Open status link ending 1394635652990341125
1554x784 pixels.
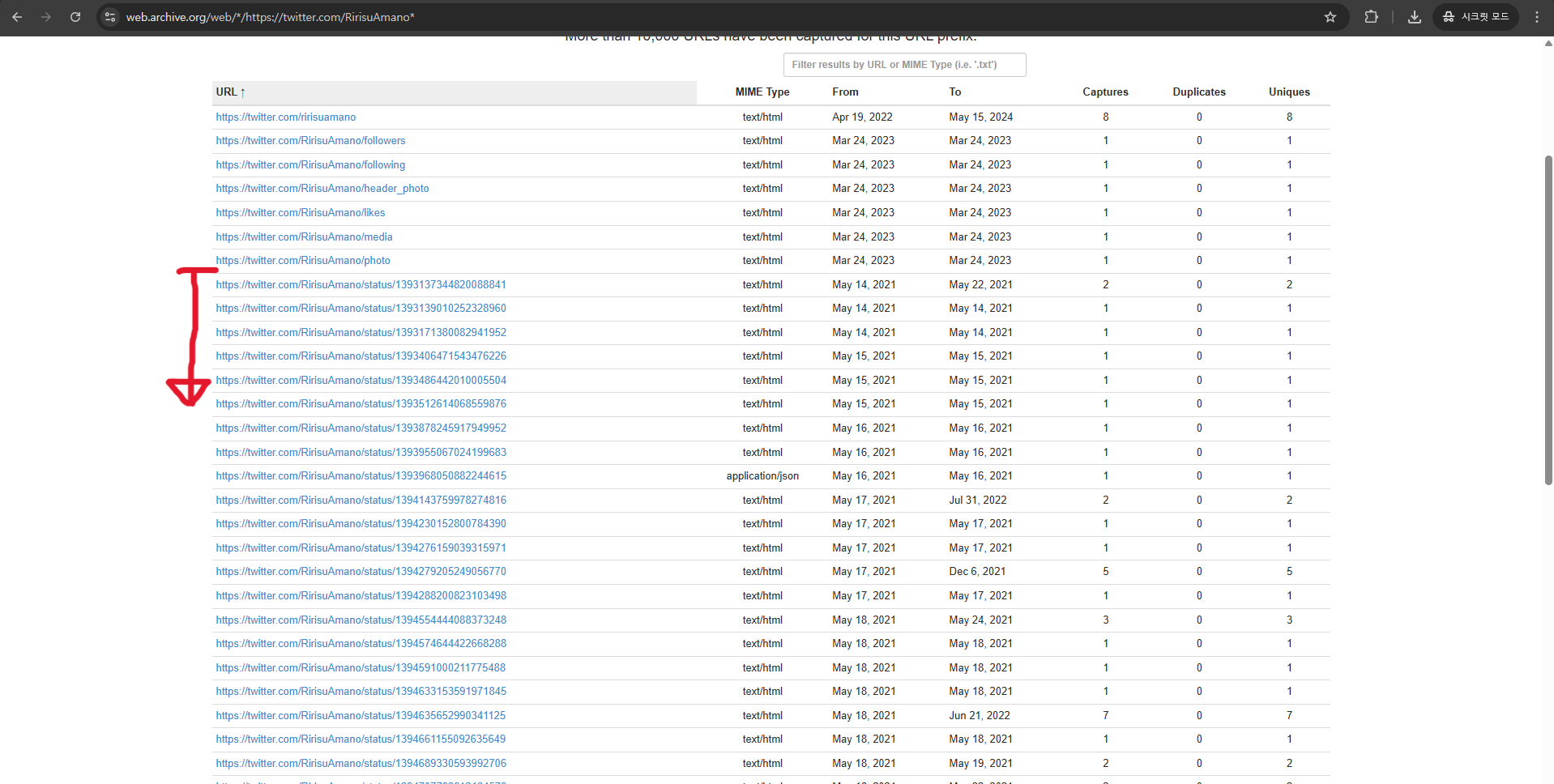point(361,716)
